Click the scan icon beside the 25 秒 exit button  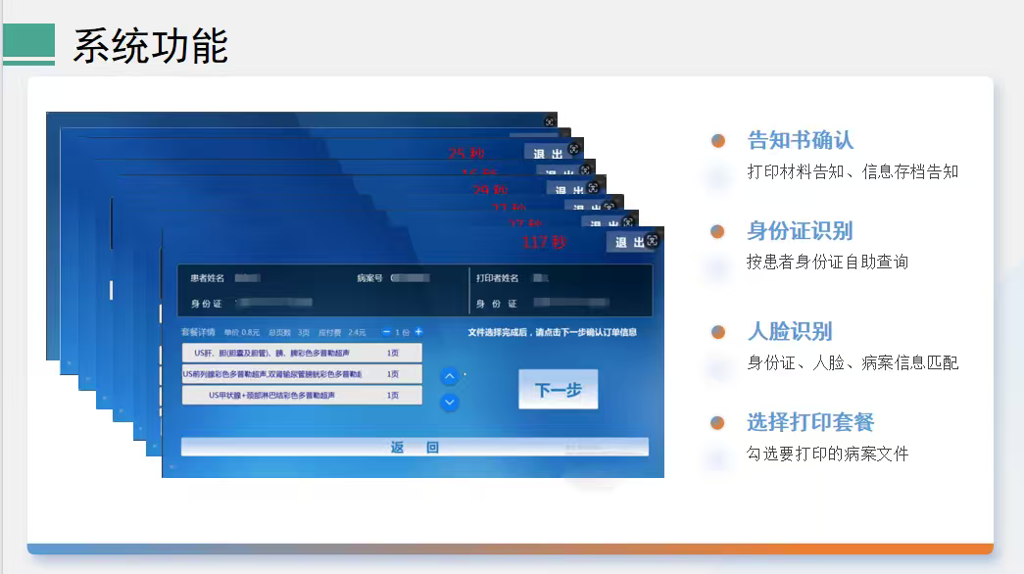click(x=574, y=149)
